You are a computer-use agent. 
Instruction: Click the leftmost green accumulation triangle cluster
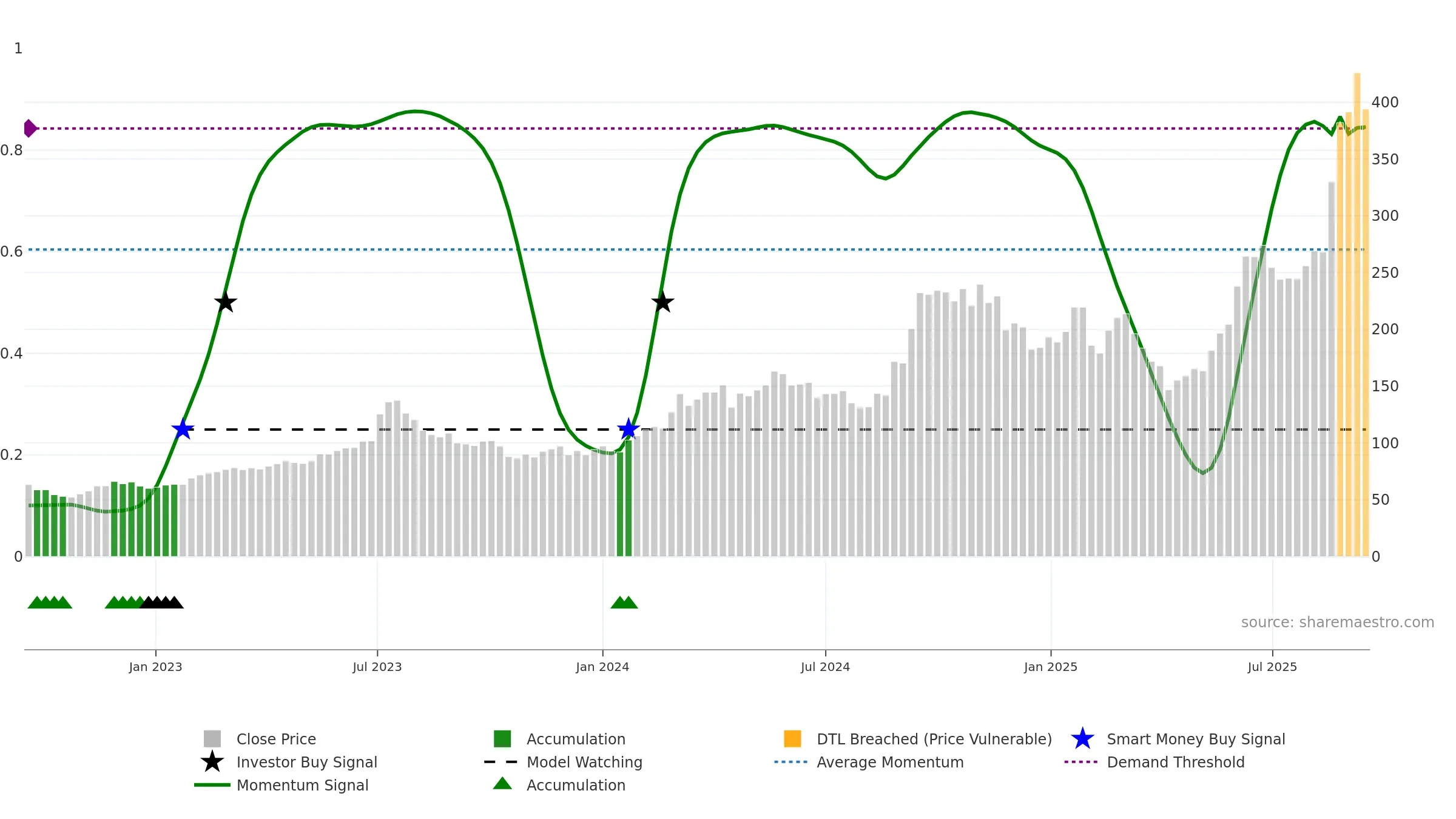click(x=50, y=602)
